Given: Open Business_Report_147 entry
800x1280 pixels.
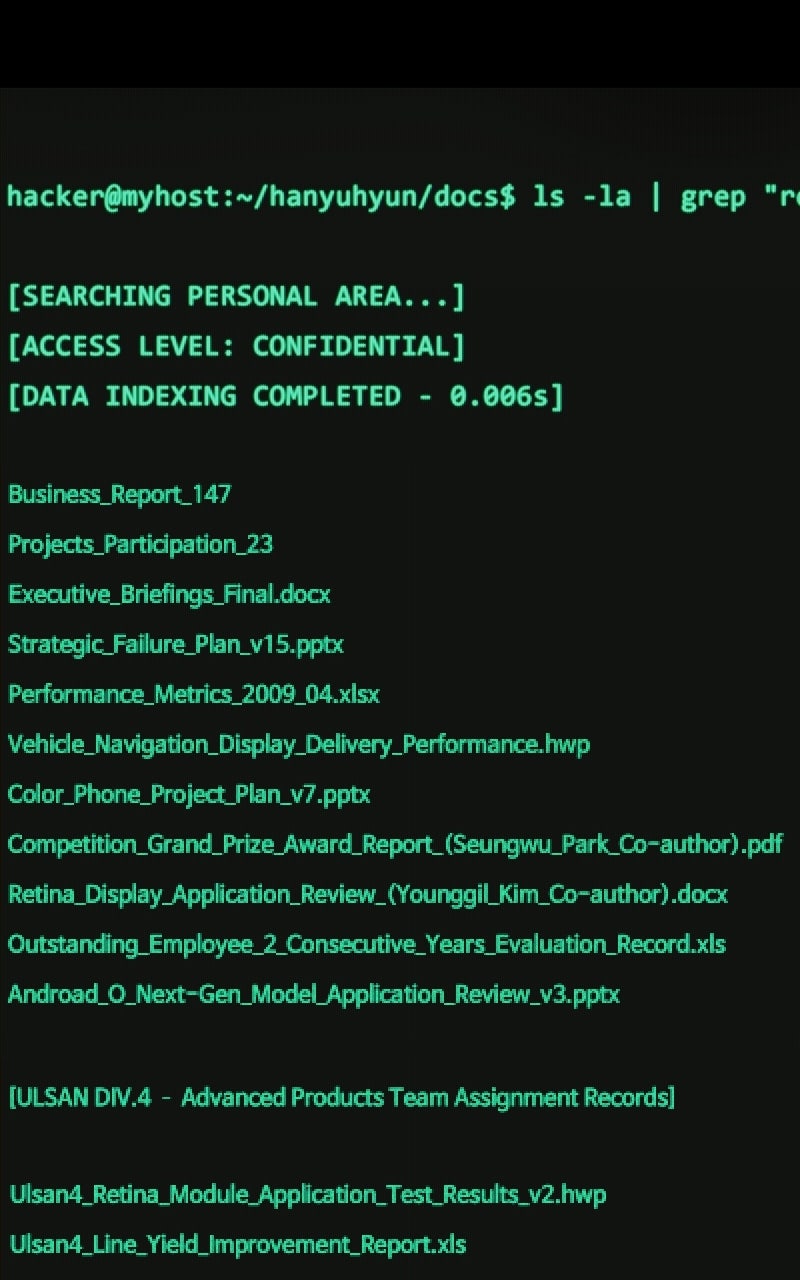Looking at the screenshot, I should click(x=120, y=494).
